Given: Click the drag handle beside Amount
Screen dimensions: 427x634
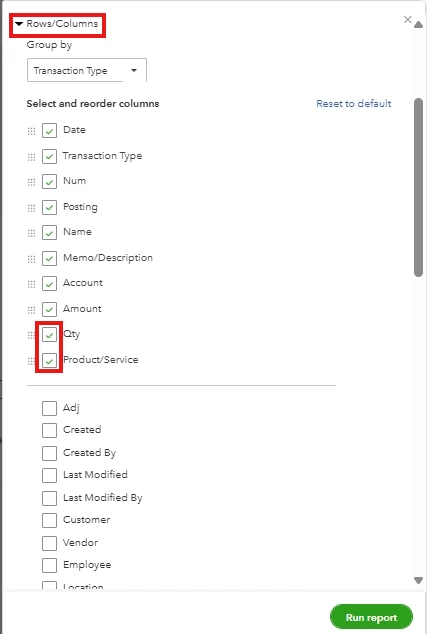Looking at the screenshot, I should click(32, 310).
